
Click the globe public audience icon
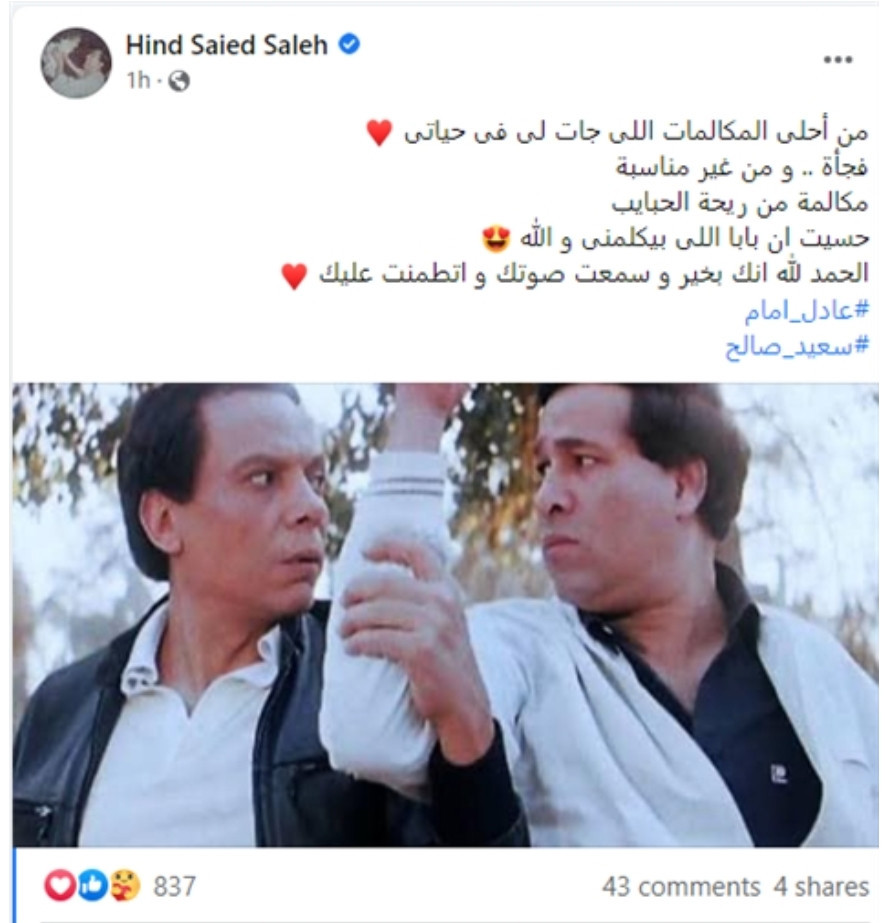pyautogui.click(x=179, y=81)
